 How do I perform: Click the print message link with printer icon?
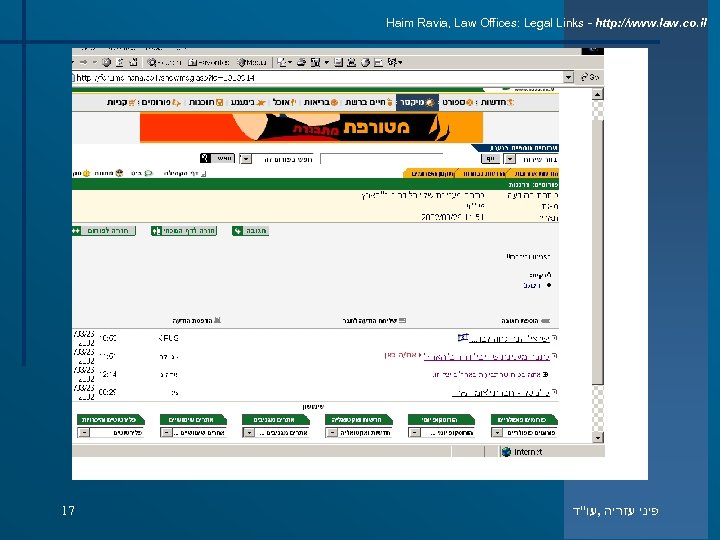pos(197,321)
